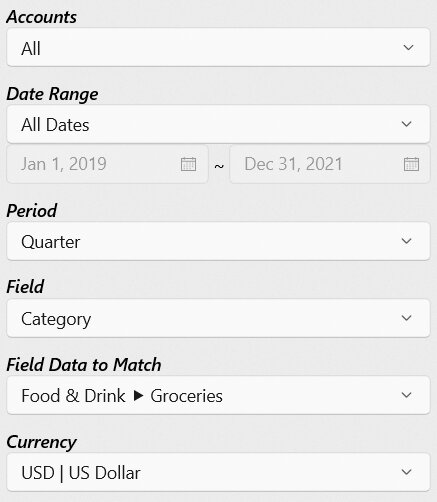The height and width of the screenshot is (502, 437).
Task: Expand the Field dropdown set to Category
Action: (x=218, y=318)
